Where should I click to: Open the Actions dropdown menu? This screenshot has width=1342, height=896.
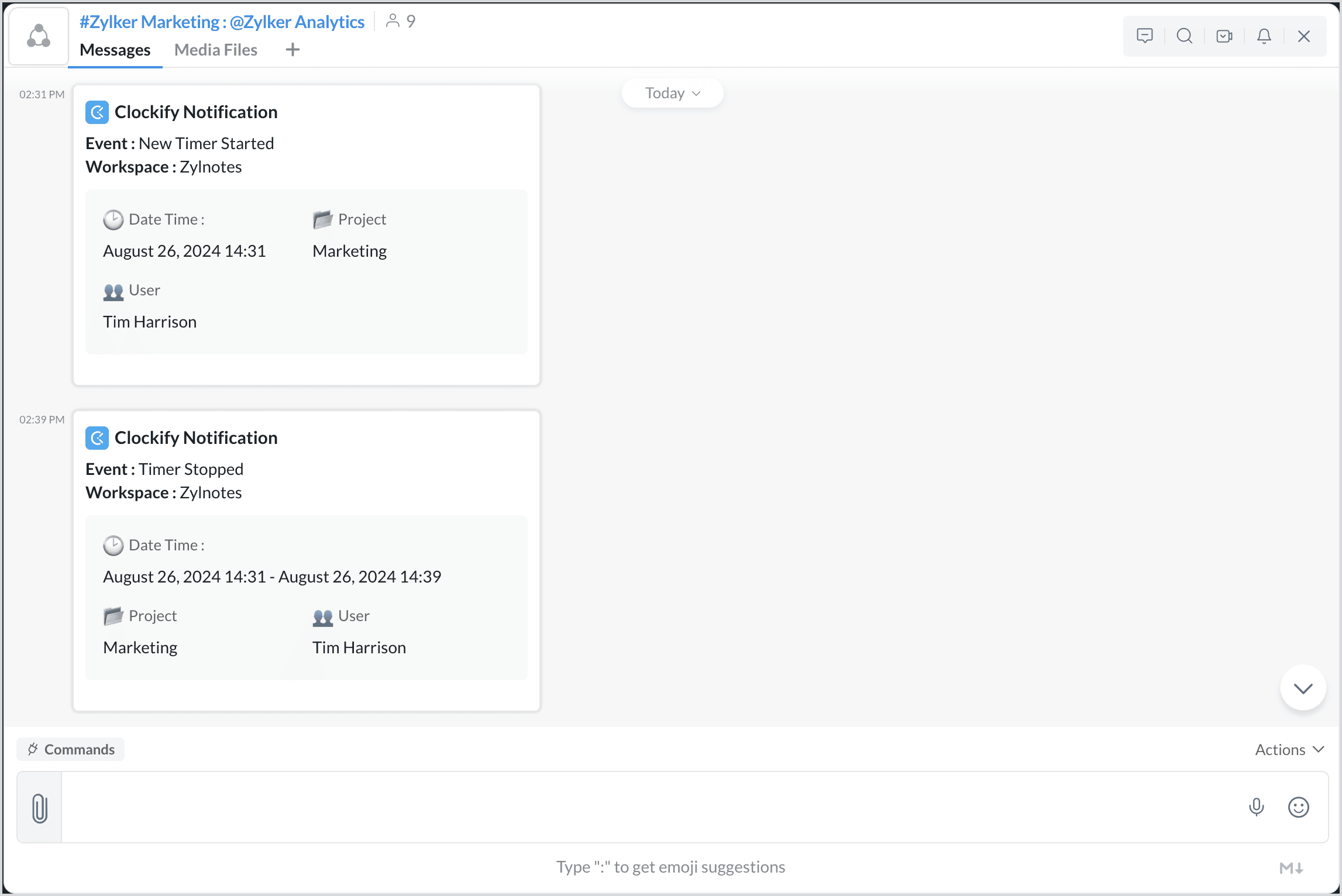[x=1289, y=749]
